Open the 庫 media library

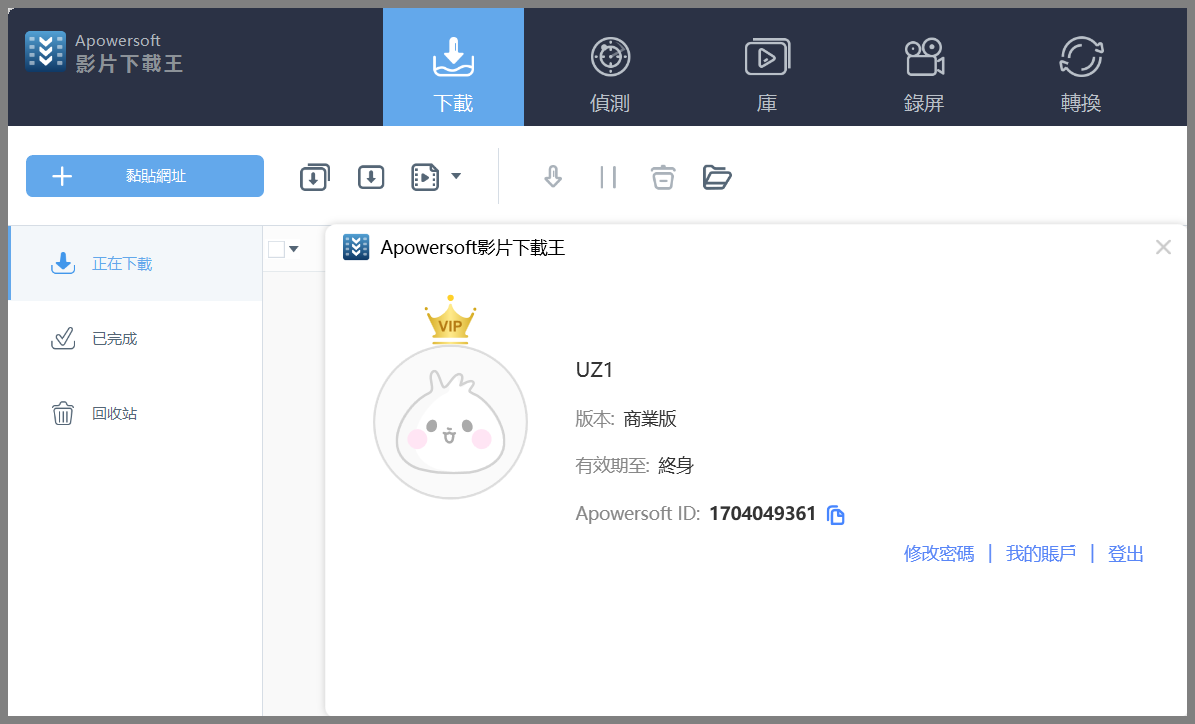[767, 67]
